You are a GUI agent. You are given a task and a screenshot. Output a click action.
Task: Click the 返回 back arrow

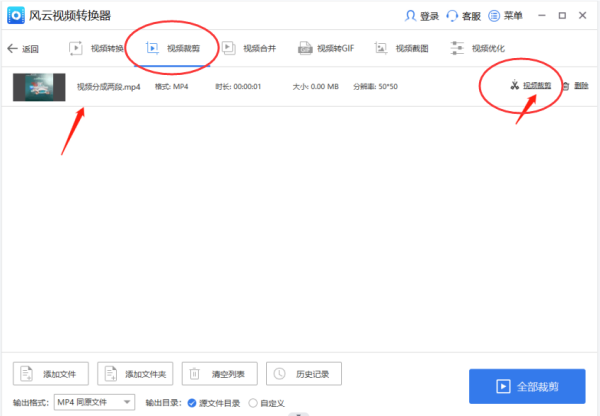(x=12, y=49)
